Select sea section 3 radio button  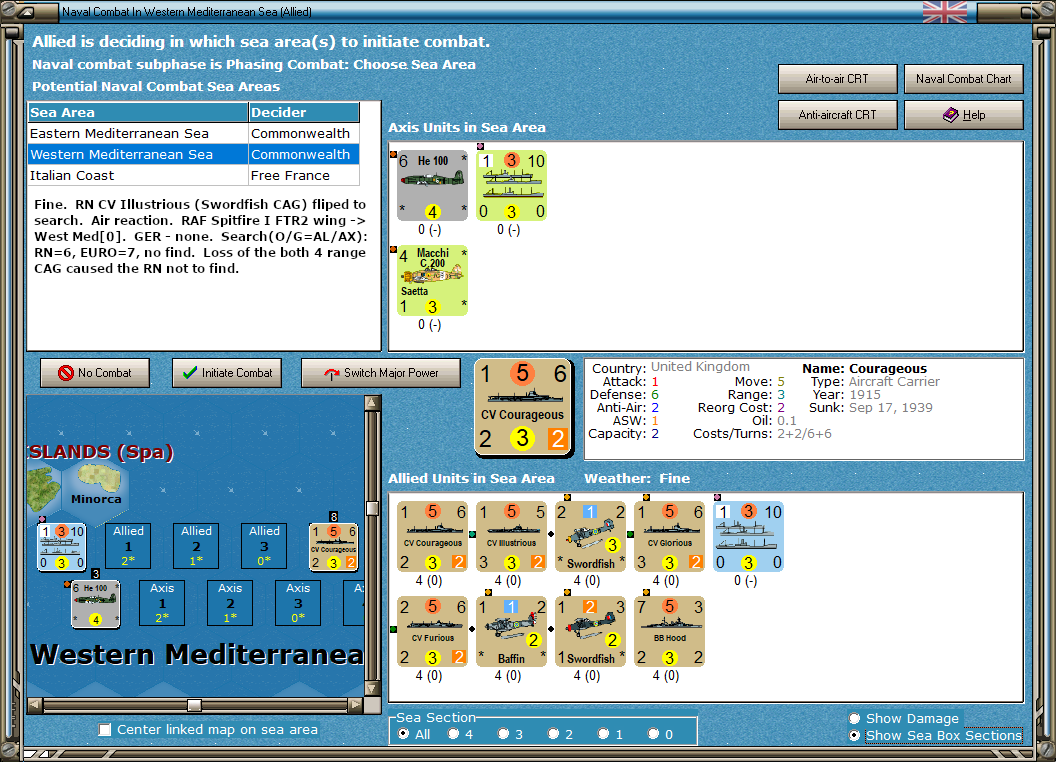tap(503, 734)
